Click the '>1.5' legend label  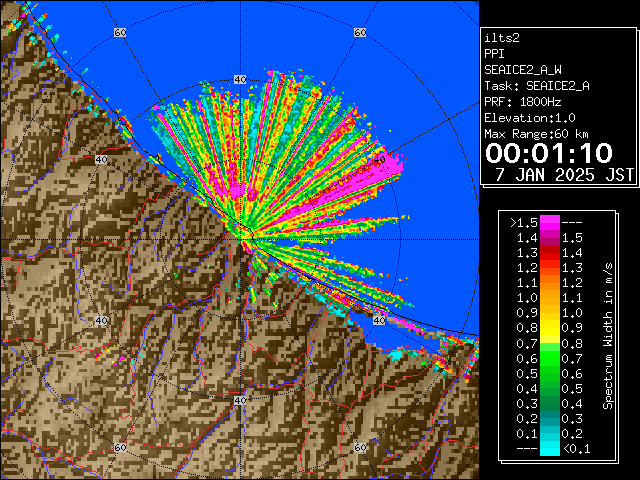524,223
